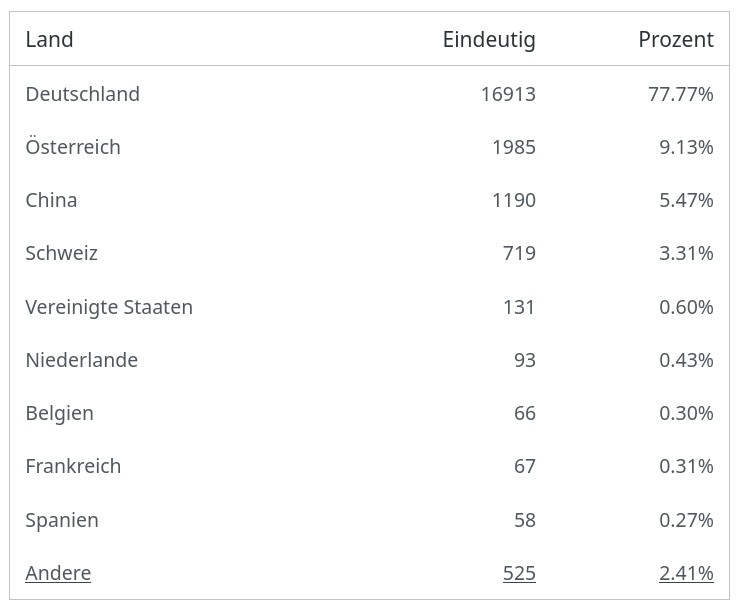The image size is (739, 608).
Task: Click the Prozent column header
Action: (x=676, y=39)
